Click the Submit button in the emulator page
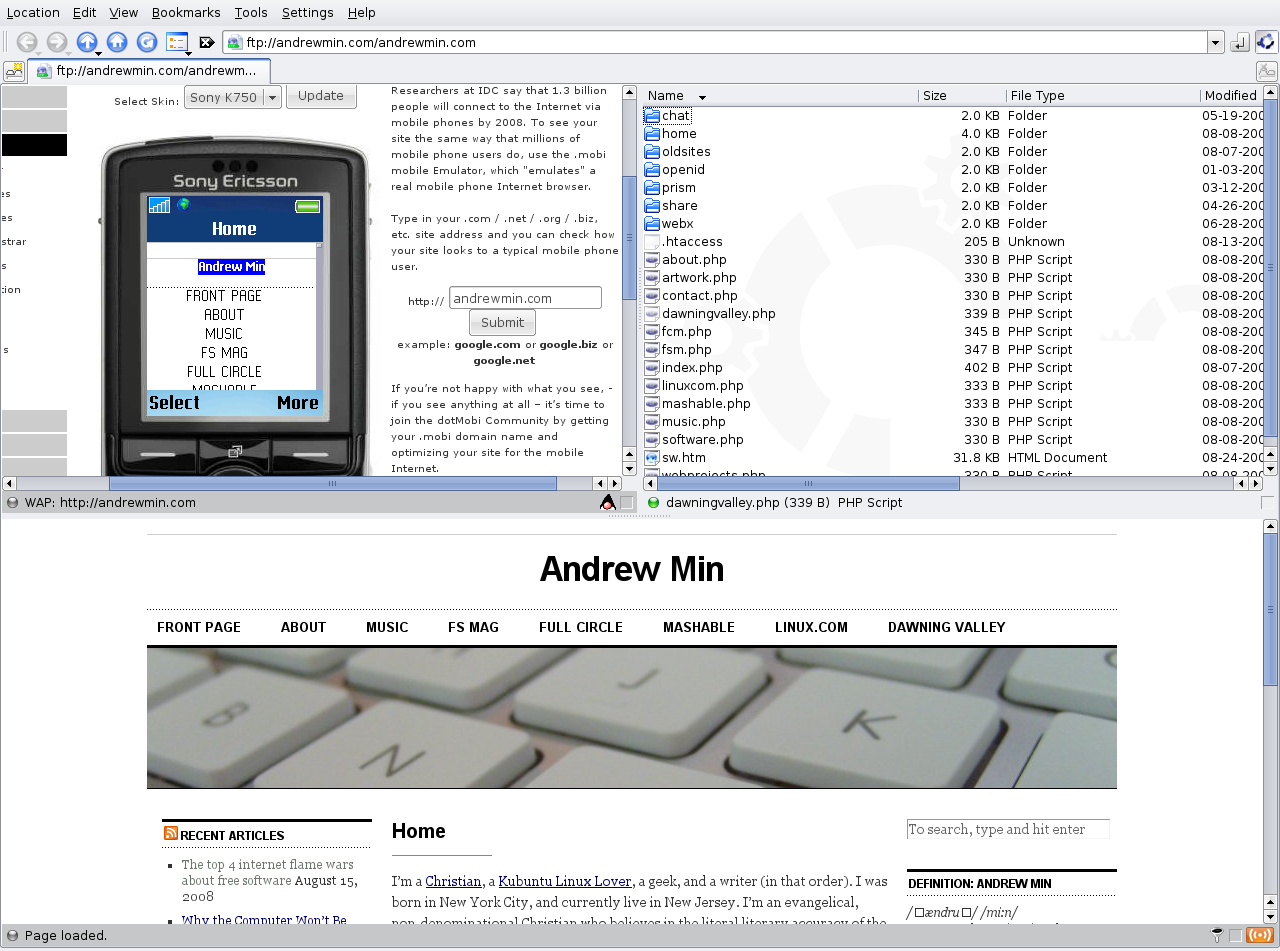1280x951 pixels. tap(502, 322)
